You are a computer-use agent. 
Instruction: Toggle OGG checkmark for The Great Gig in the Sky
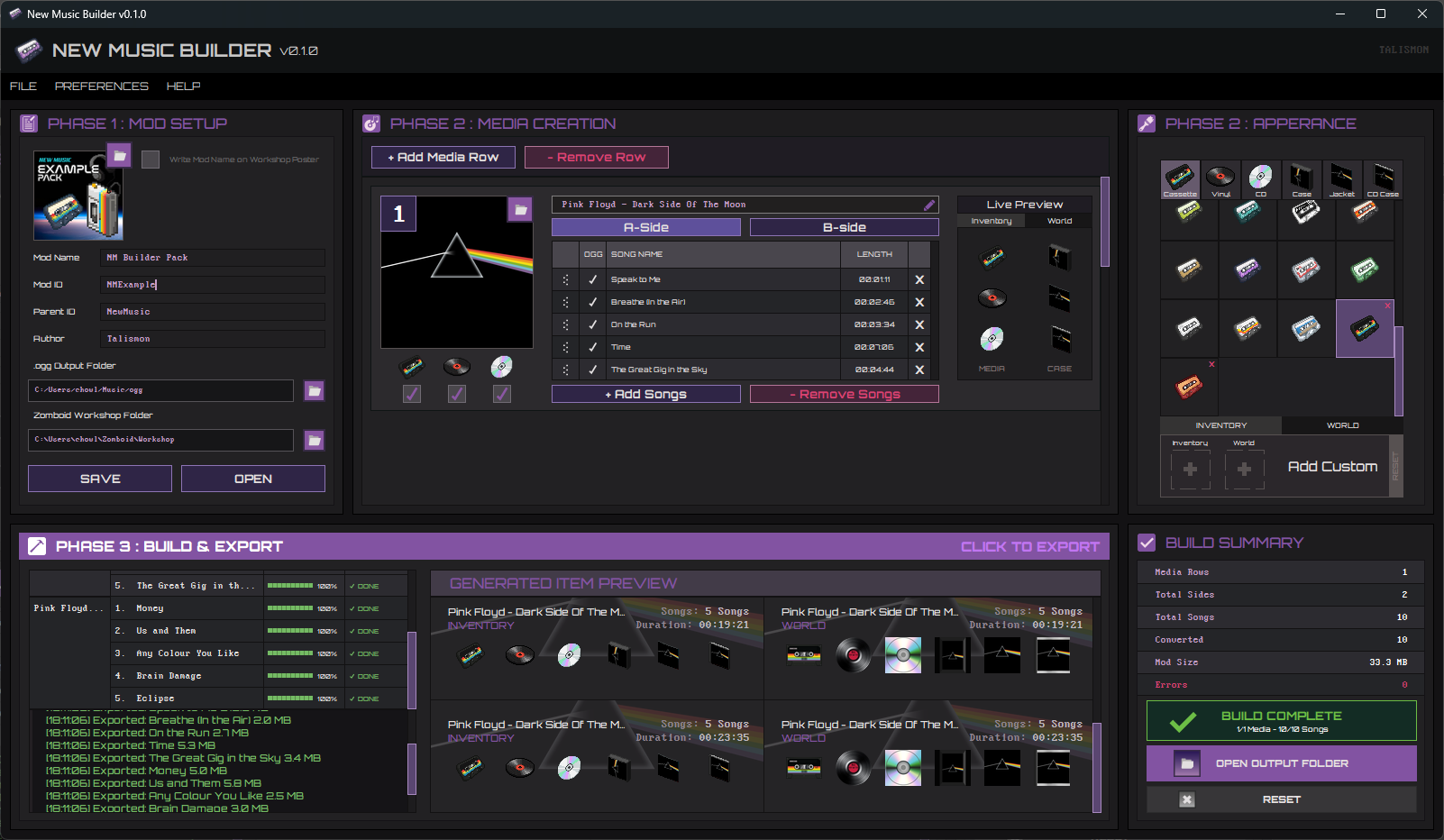(592, 370)
